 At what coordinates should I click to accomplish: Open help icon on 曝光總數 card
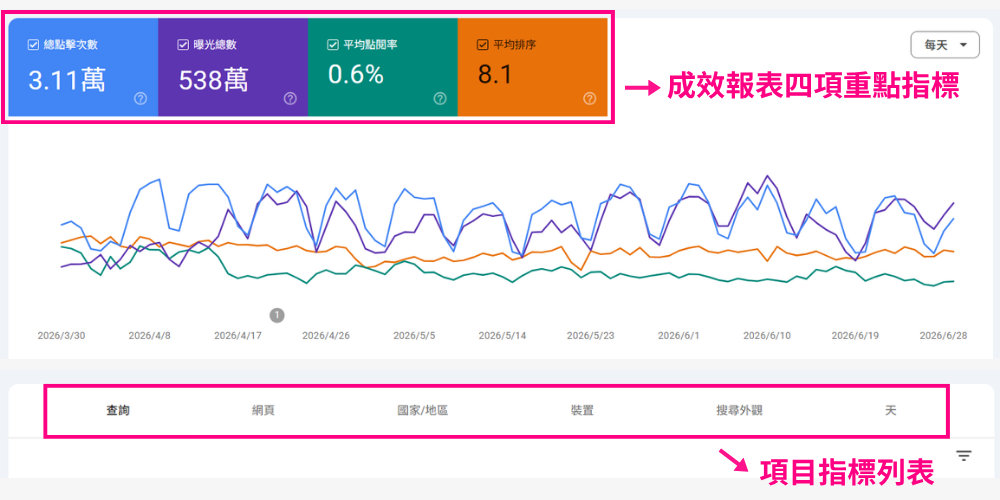coord(290,98)
